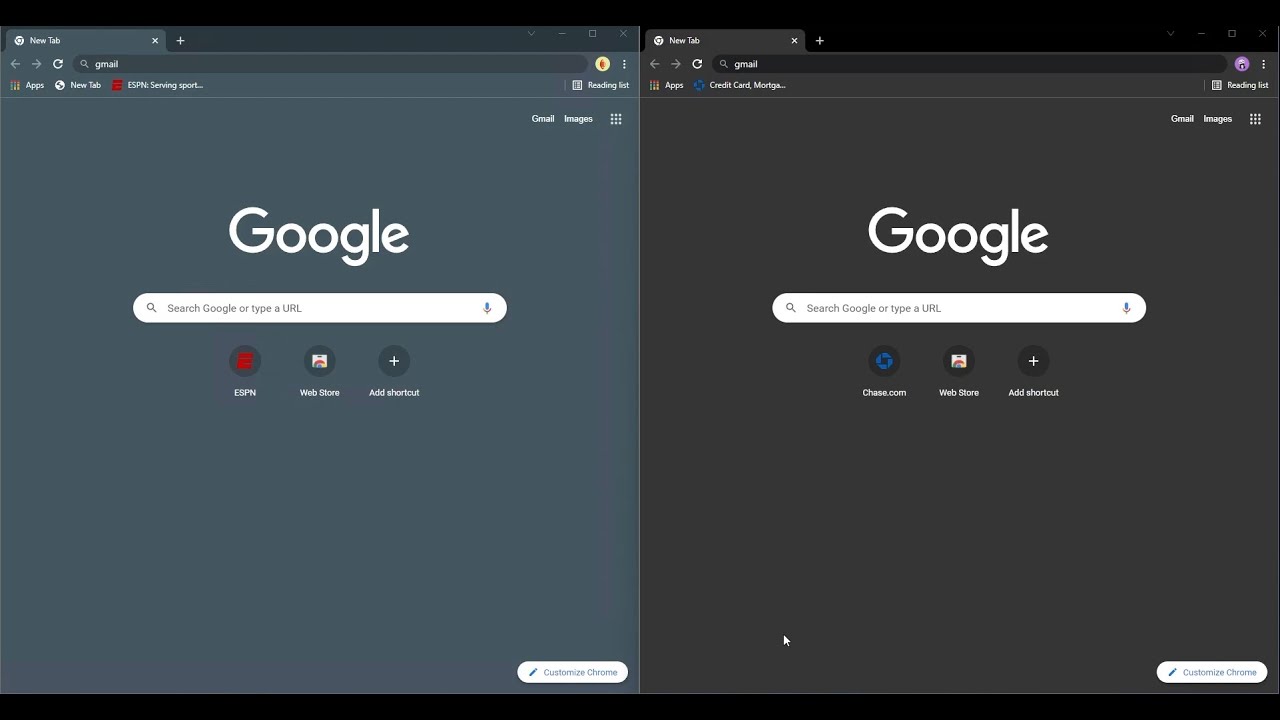Open a new tab in the right Chrome window
This screenshot has width=1280, height=720.
[819, 41]
